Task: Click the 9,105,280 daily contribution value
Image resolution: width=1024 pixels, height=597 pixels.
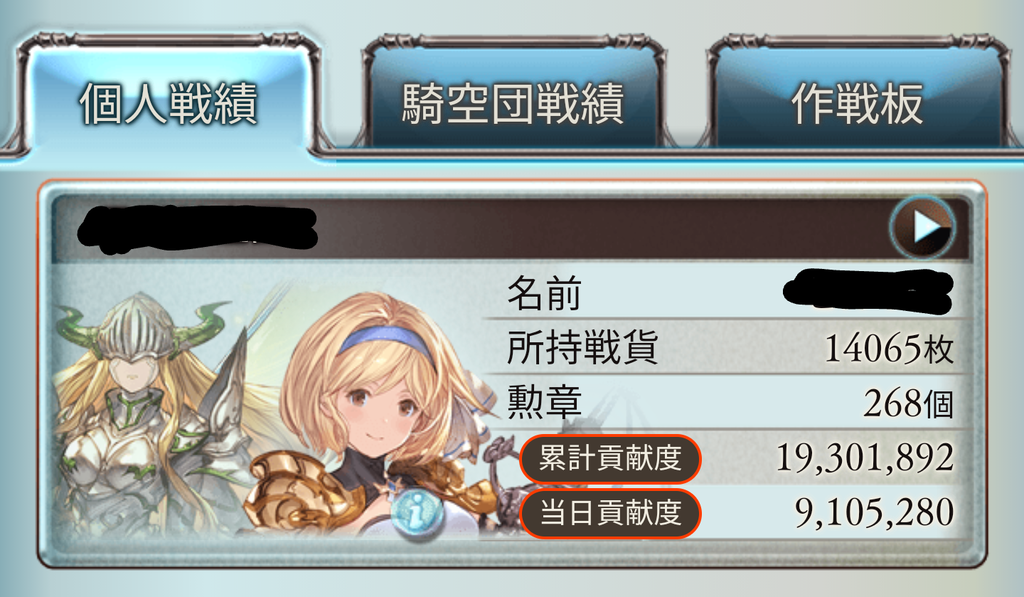Action: [874, 513]
